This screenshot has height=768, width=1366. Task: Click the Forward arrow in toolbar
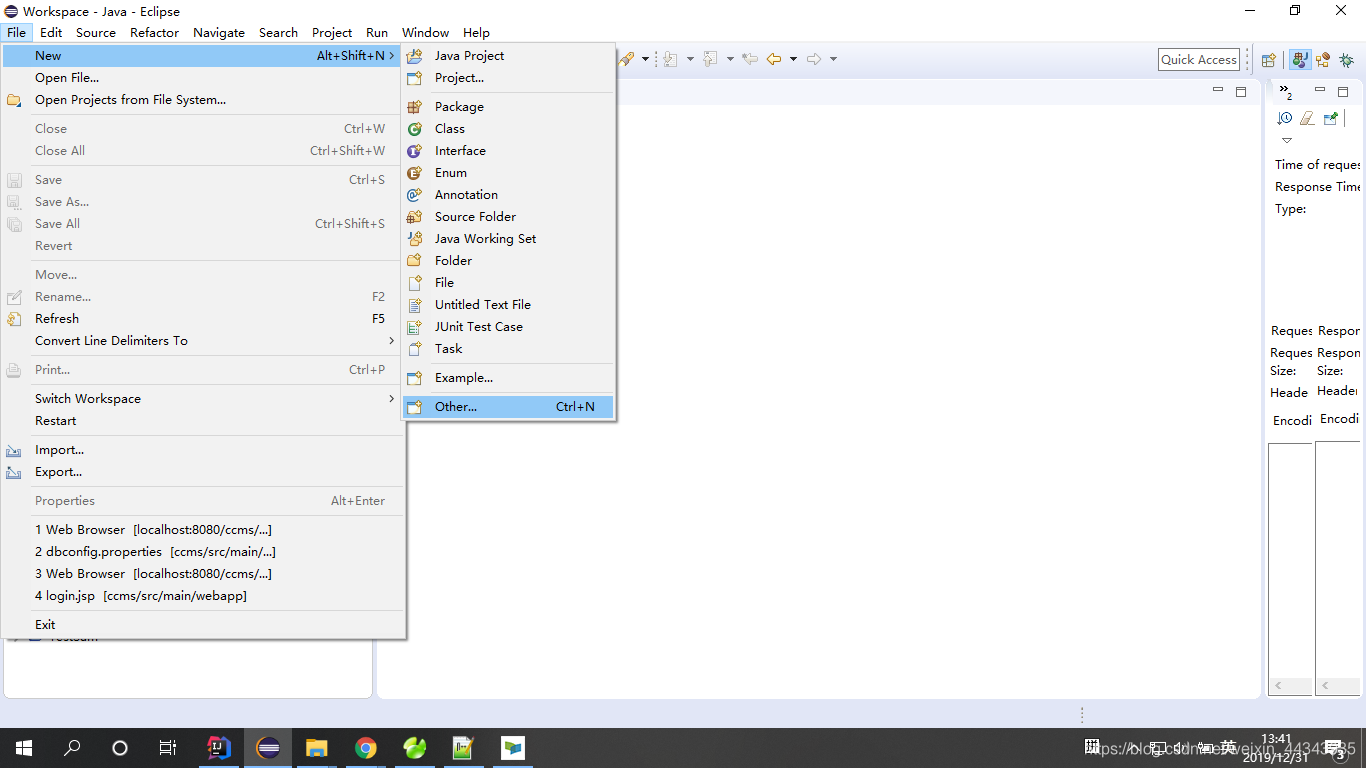coord(814,59)
